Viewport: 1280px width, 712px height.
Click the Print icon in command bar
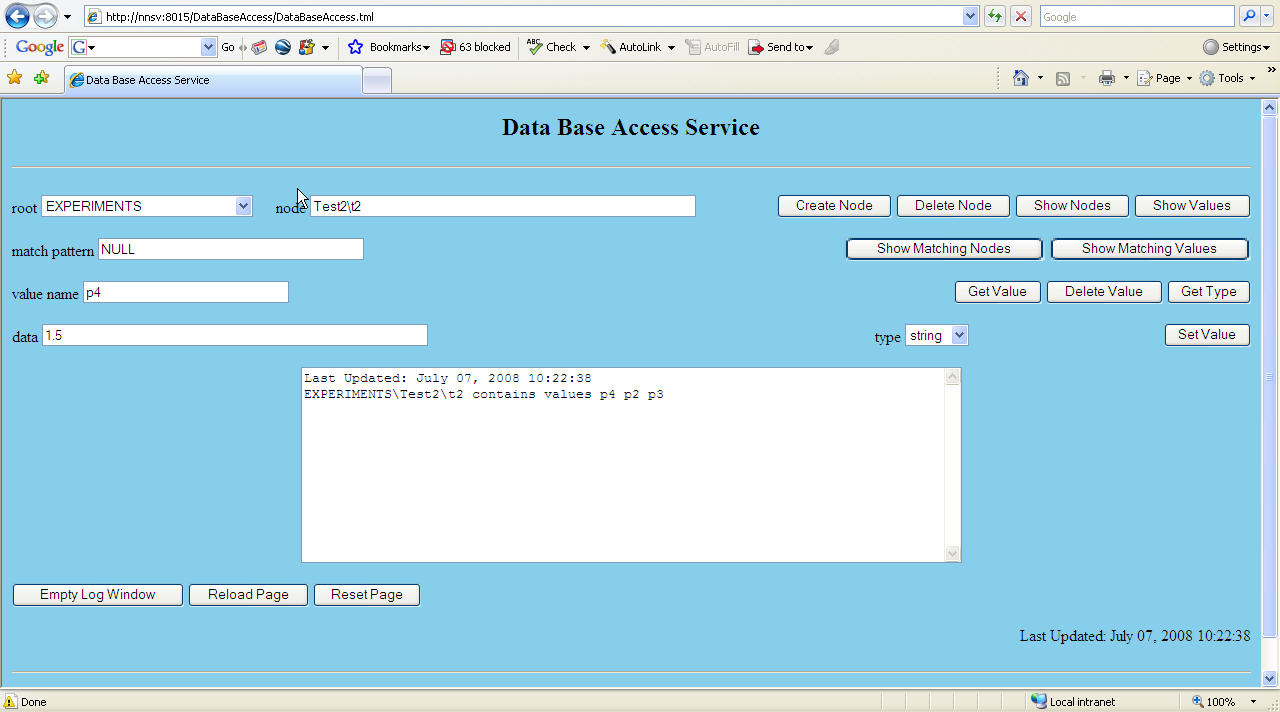click(1107, 78)
